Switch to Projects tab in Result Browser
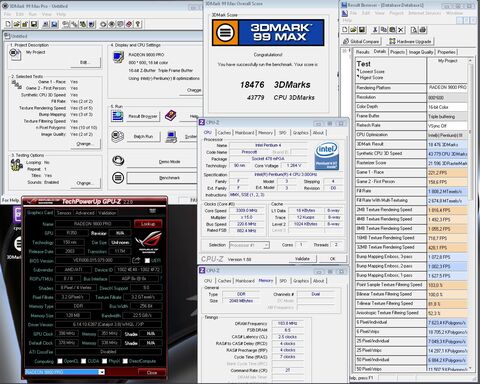 [x=397, y=52]
